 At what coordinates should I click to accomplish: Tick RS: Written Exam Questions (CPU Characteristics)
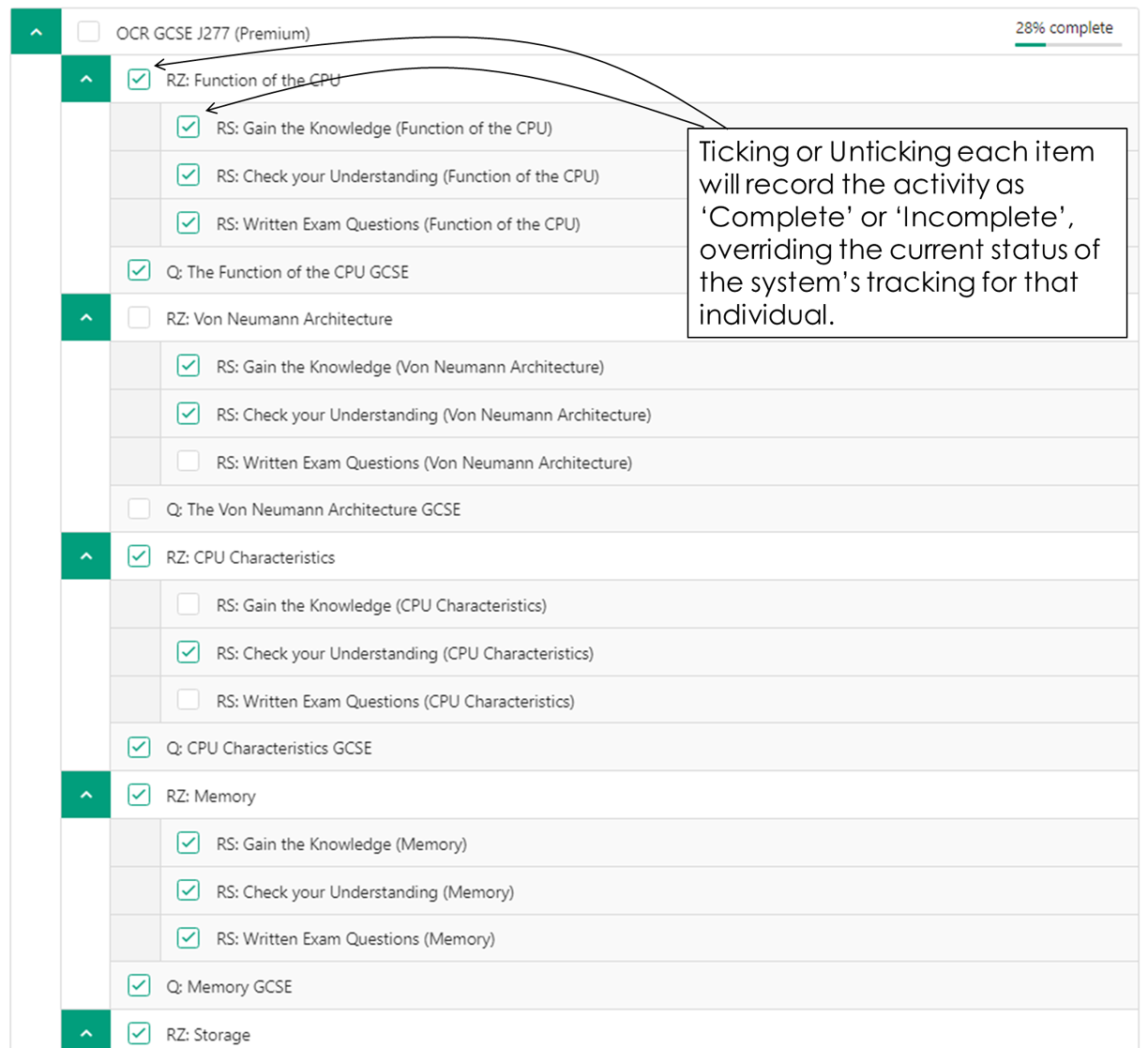pyautogui.click(x=189, y=700)
